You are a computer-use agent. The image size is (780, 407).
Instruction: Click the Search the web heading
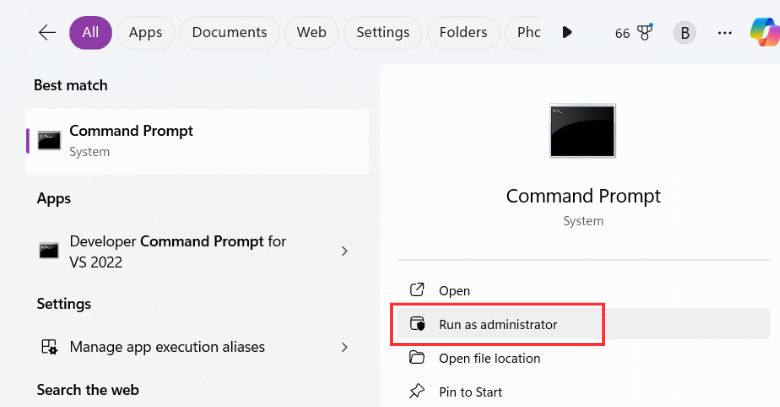pyautogui.click(x=88, y=390)
